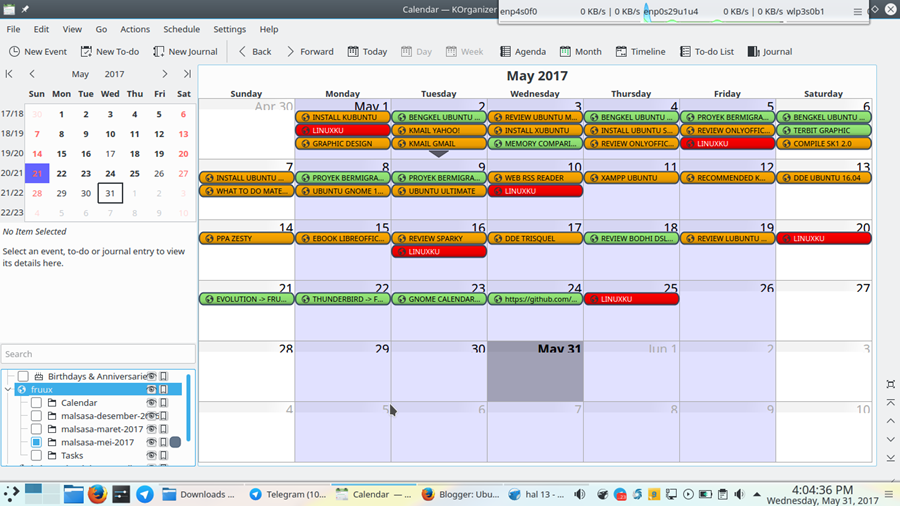Jump to Today in the toolbar

(x=367, y=52)
